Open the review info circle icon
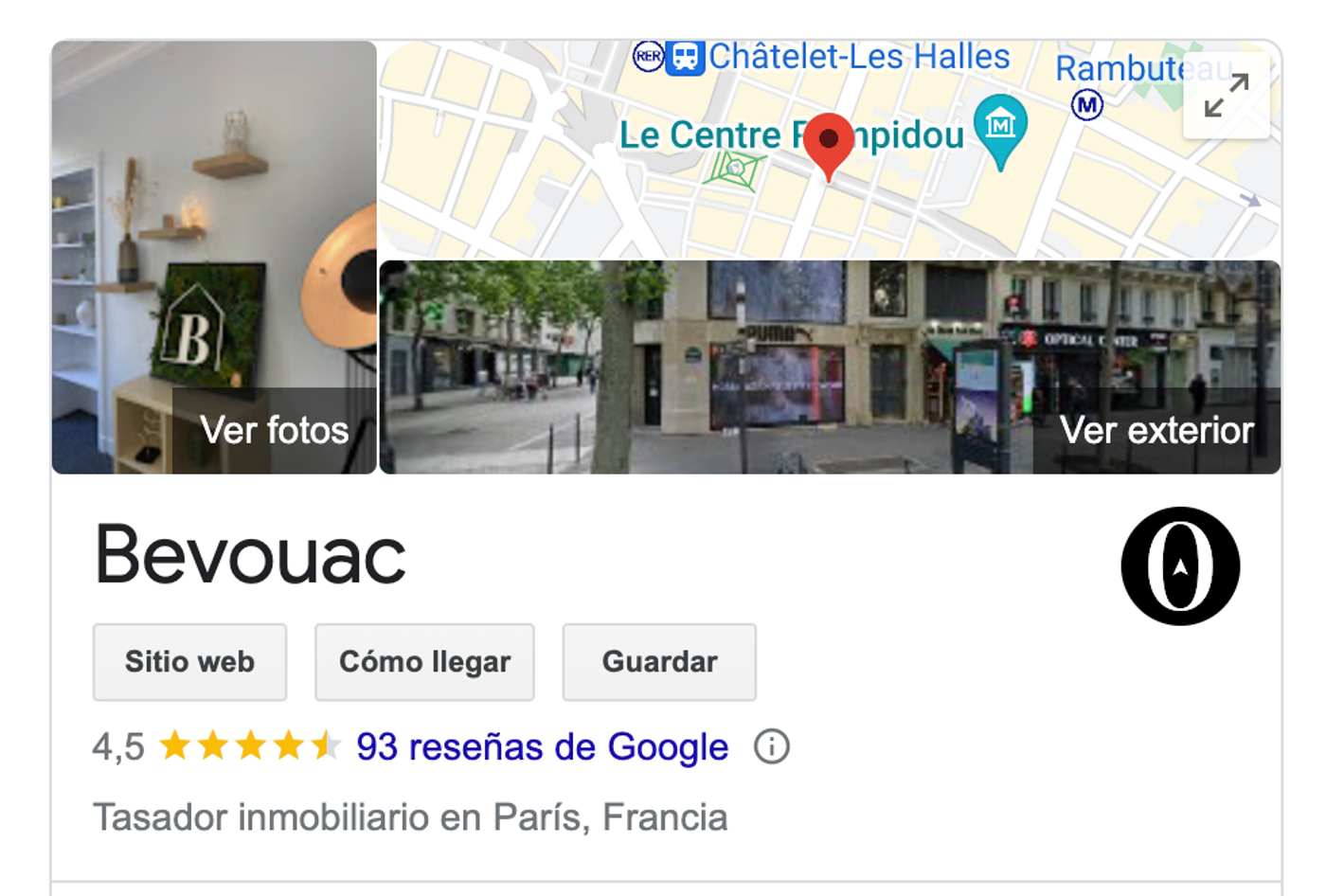 [x=772, y=746]
